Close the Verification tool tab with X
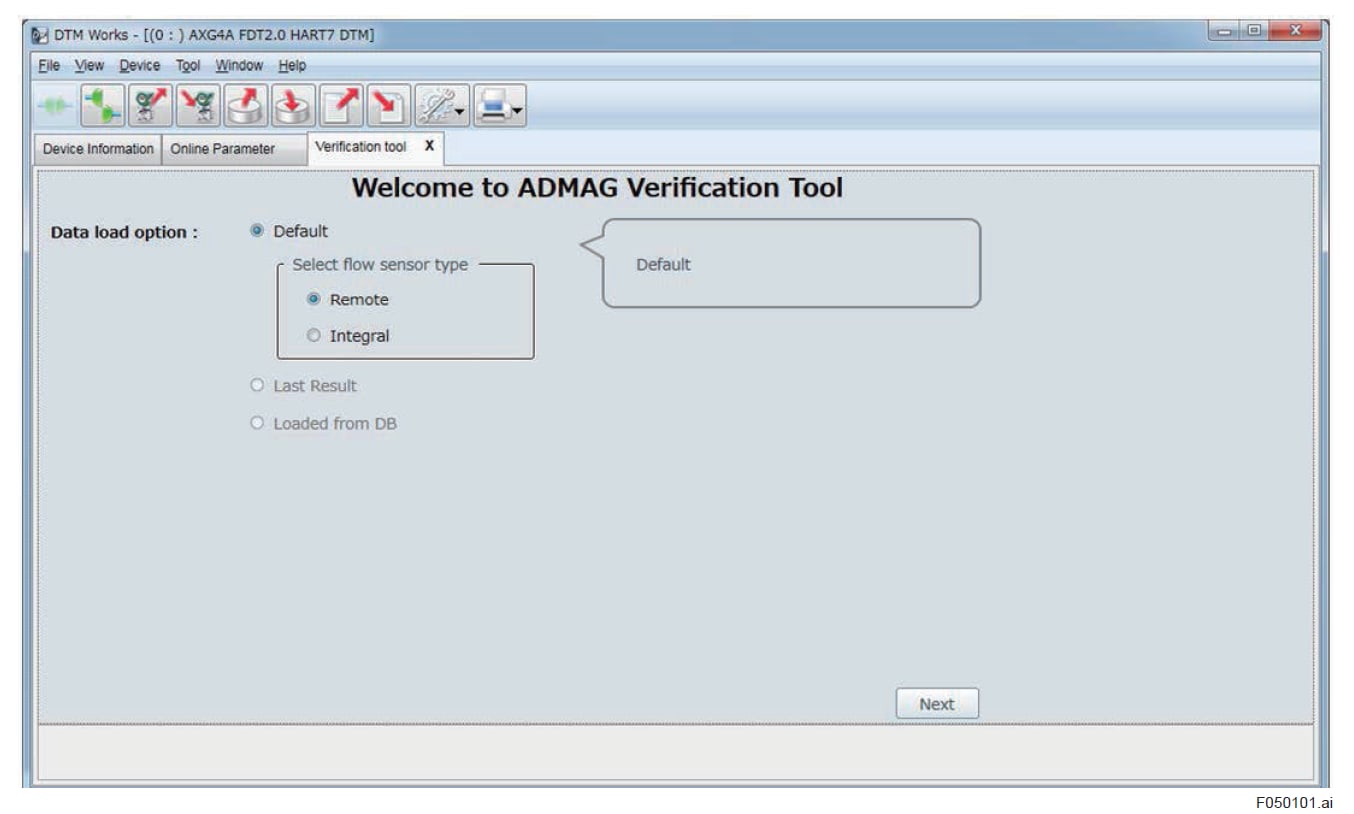Screen dimensions: 1354x814 (x=429, y=146)
